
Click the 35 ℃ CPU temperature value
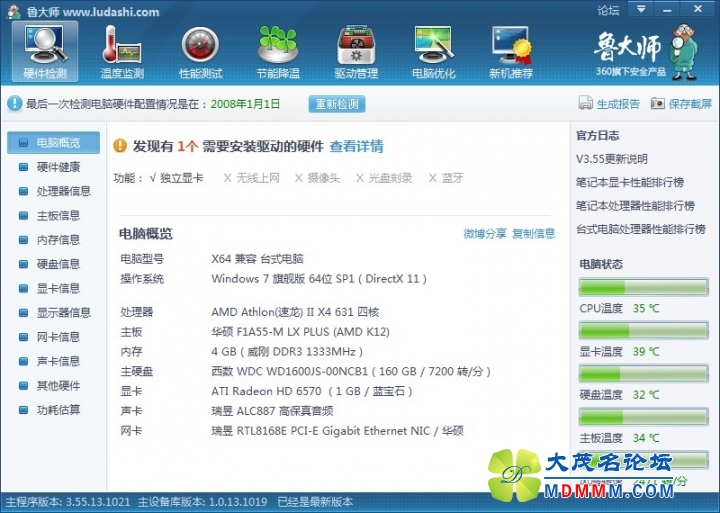646,308
